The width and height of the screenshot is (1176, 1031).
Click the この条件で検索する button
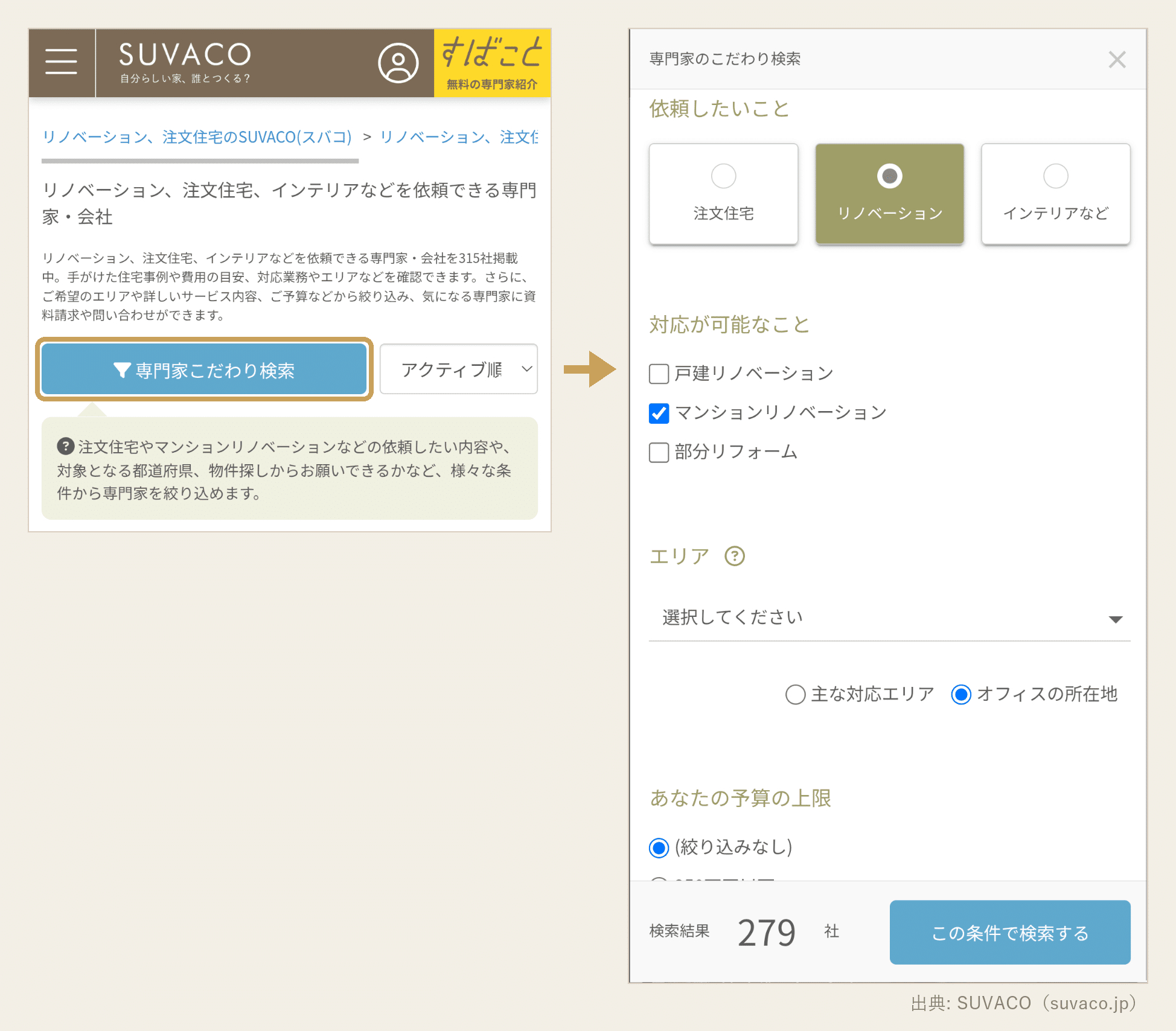click(x=1009, y=932)
